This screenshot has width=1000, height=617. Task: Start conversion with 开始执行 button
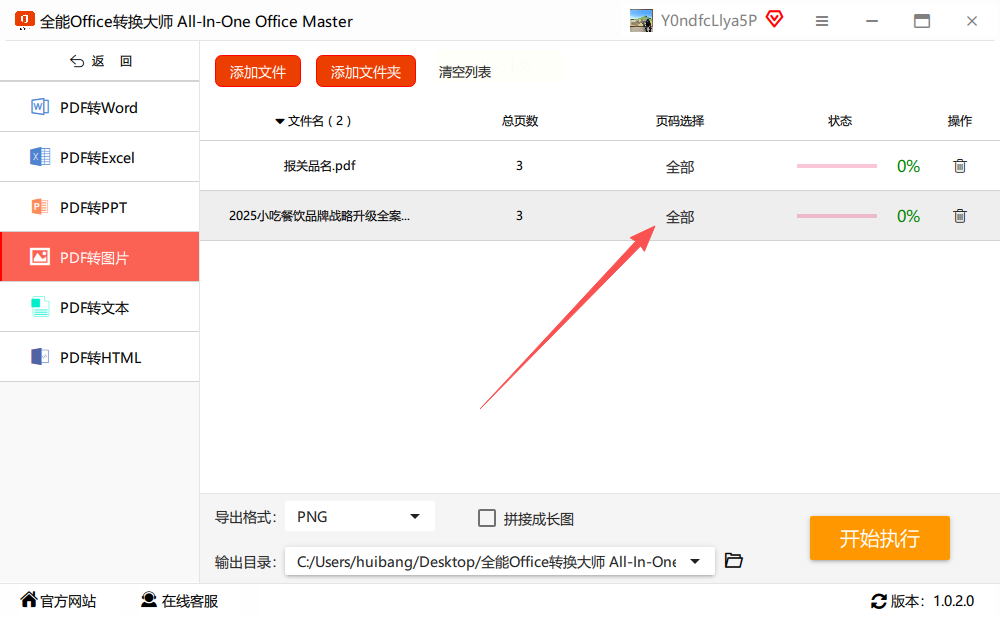(879, 538)
